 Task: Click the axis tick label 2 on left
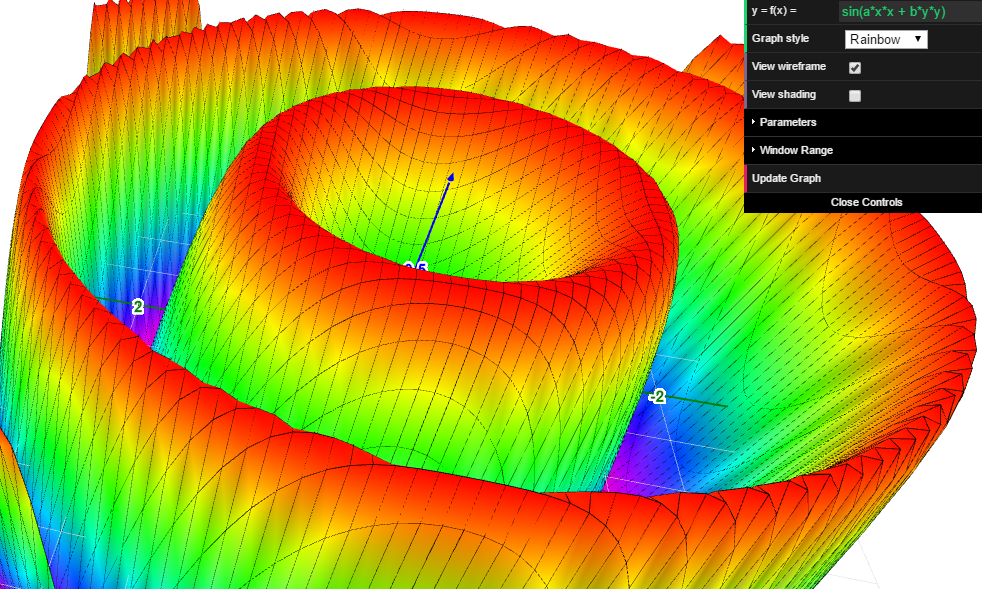(x=138, y=307)
